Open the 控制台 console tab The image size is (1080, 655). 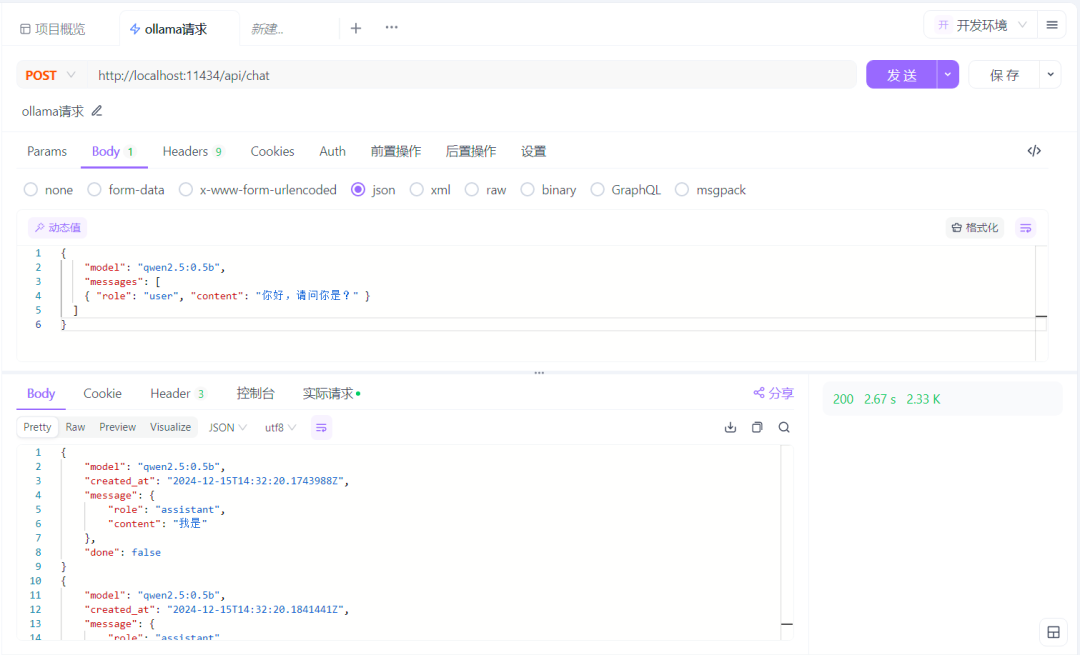click(x=256, y=394)
